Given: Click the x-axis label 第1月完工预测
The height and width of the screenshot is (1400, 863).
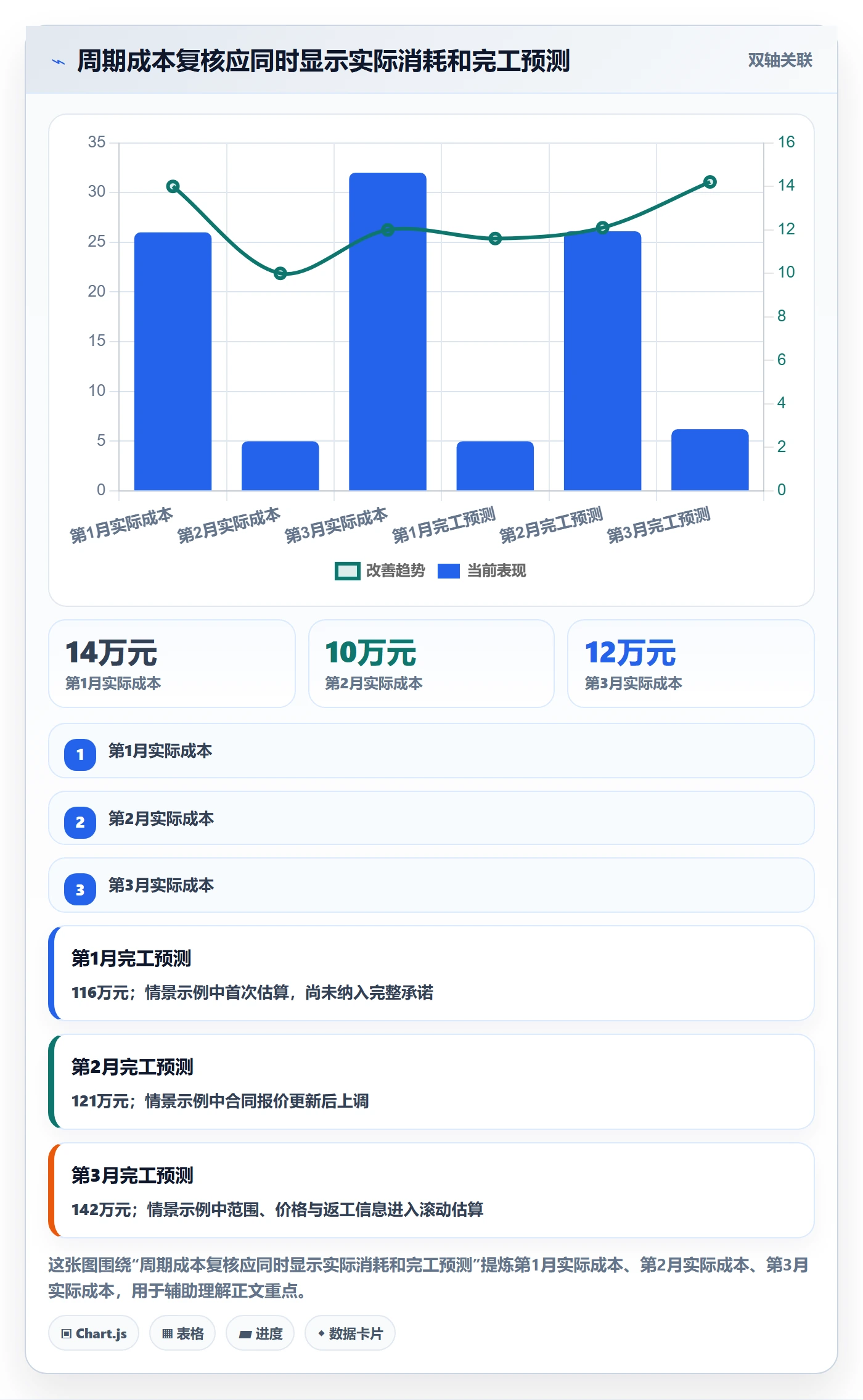Looking at the screenshot, I should [444, 525].
